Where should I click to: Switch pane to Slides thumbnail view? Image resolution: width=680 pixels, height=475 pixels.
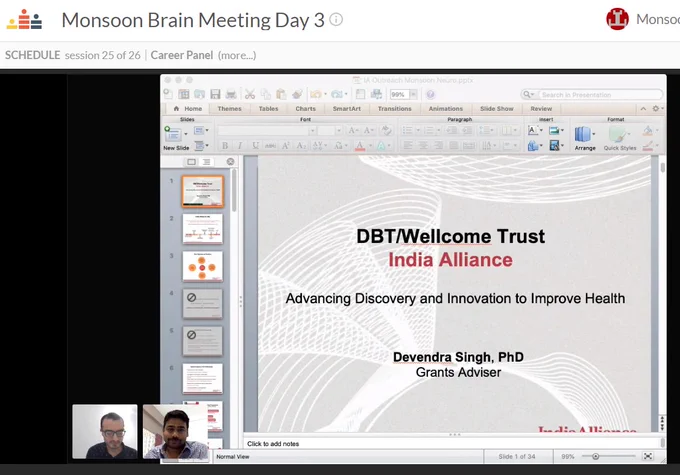[x=191, y=162]
